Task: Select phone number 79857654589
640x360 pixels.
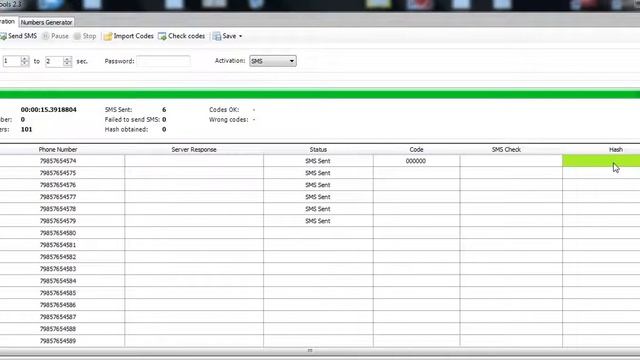Action: pos(58,341)
